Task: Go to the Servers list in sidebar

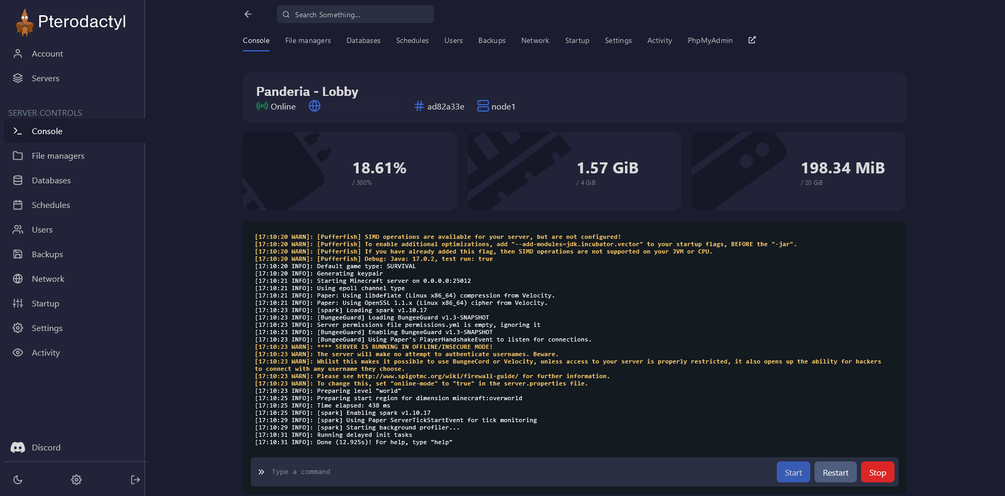Action: pyautogui.click(x=46, y=78)
